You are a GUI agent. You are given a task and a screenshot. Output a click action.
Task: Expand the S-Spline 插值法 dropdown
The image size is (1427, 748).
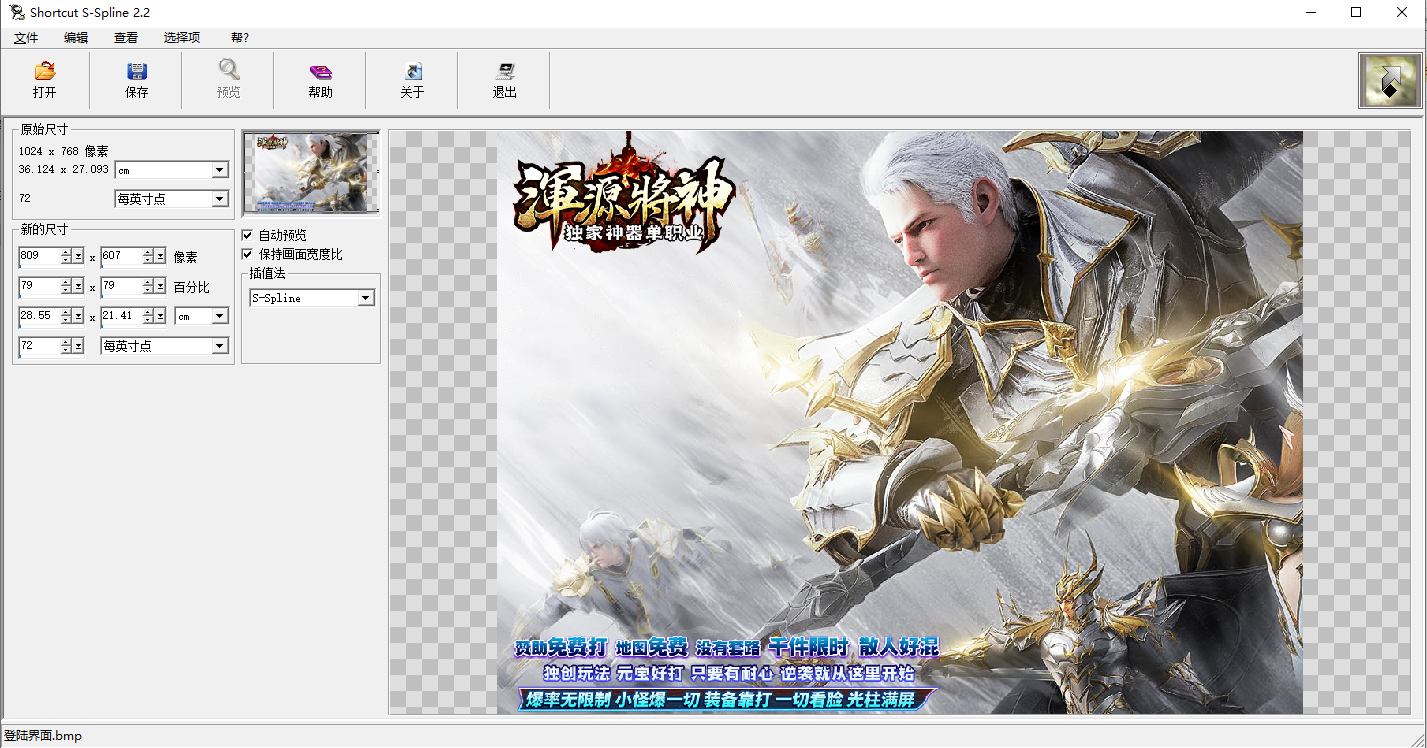point(365,298)
